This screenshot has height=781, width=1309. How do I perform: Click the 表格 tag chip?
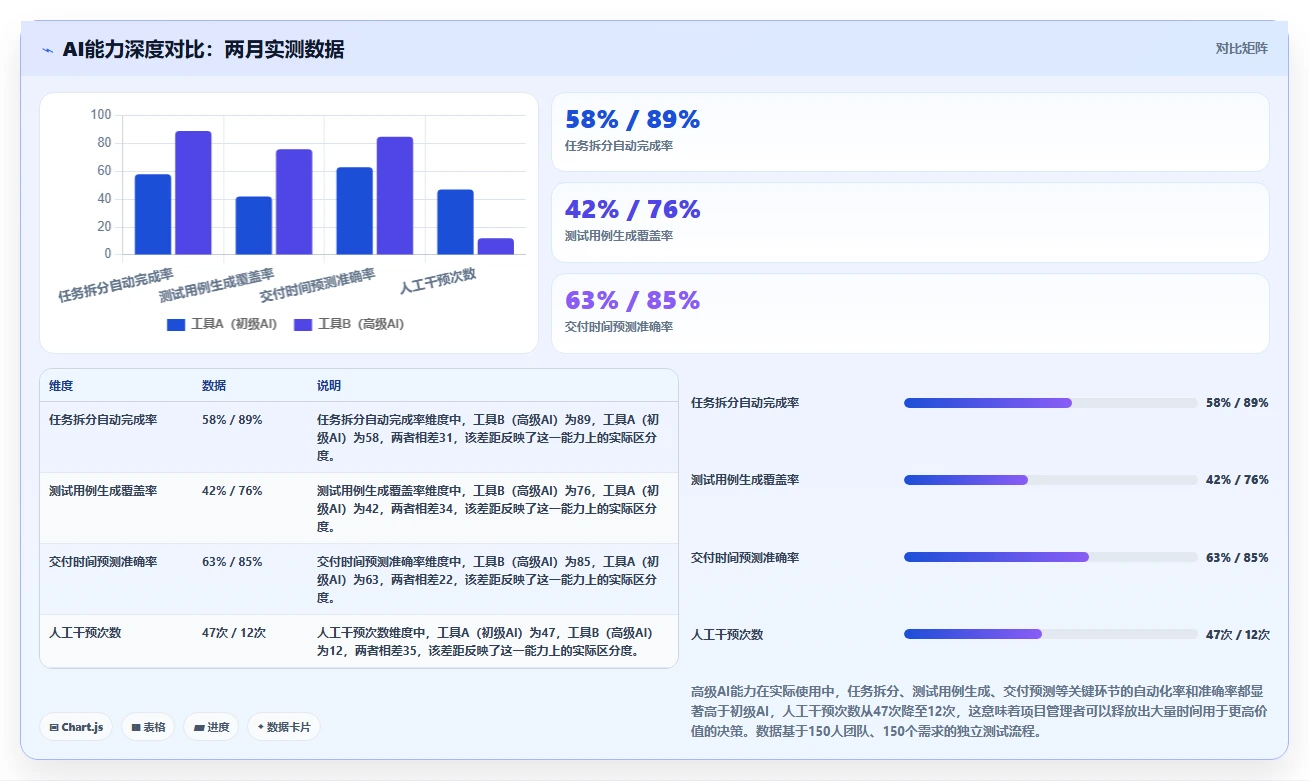[148, 727]
